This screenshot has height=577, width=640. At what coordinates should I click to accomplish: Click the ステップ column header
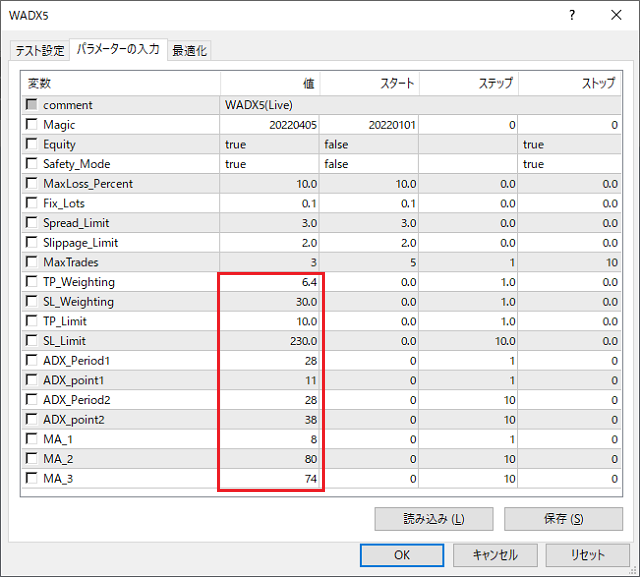[x=469, y=84]
